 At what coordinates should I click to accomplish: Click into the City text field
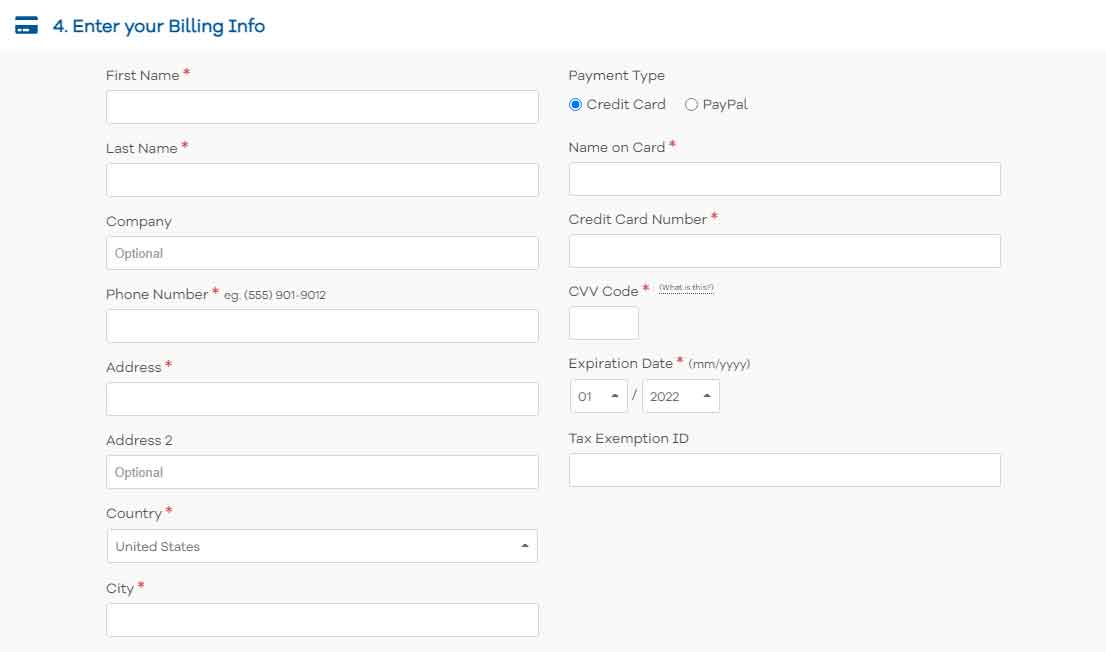tap(321, 620)
